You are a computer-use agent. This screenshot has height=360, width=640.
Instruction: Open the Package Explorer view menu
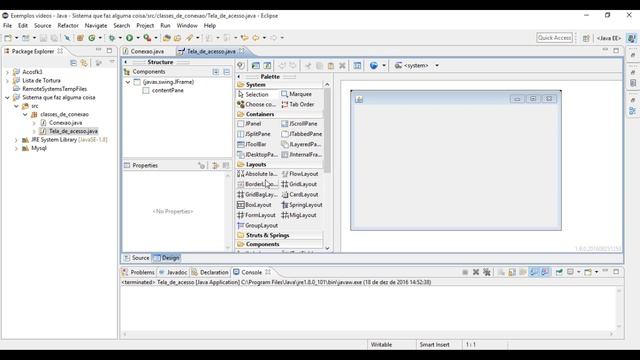112,62
